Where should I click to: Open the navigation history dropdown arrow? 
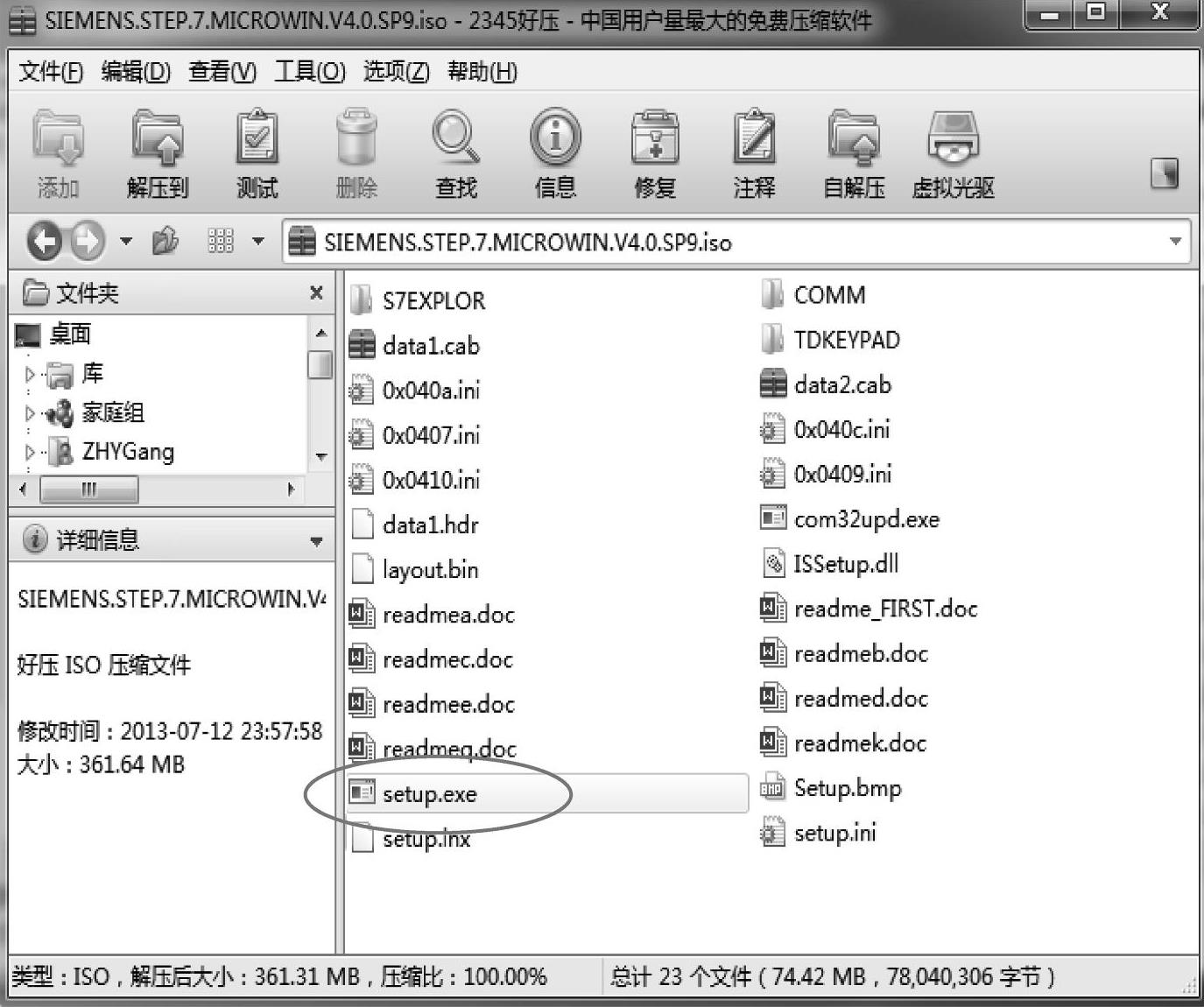[126, 241]
